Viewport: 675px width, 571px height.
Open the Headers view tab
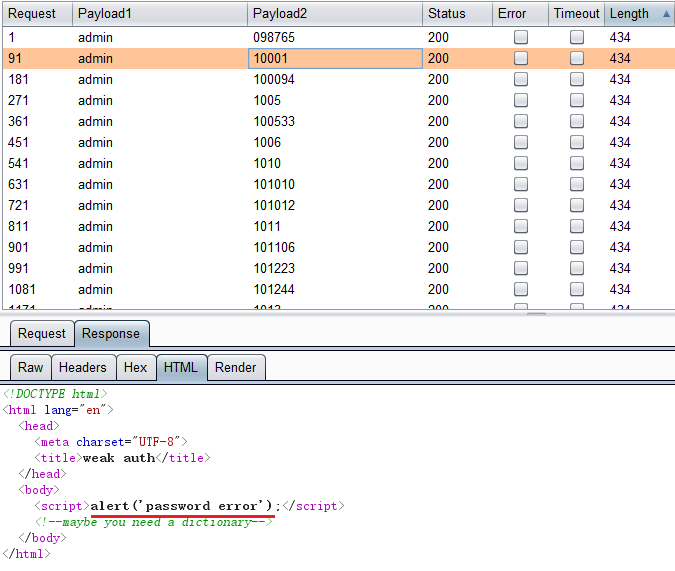(82, 368)
